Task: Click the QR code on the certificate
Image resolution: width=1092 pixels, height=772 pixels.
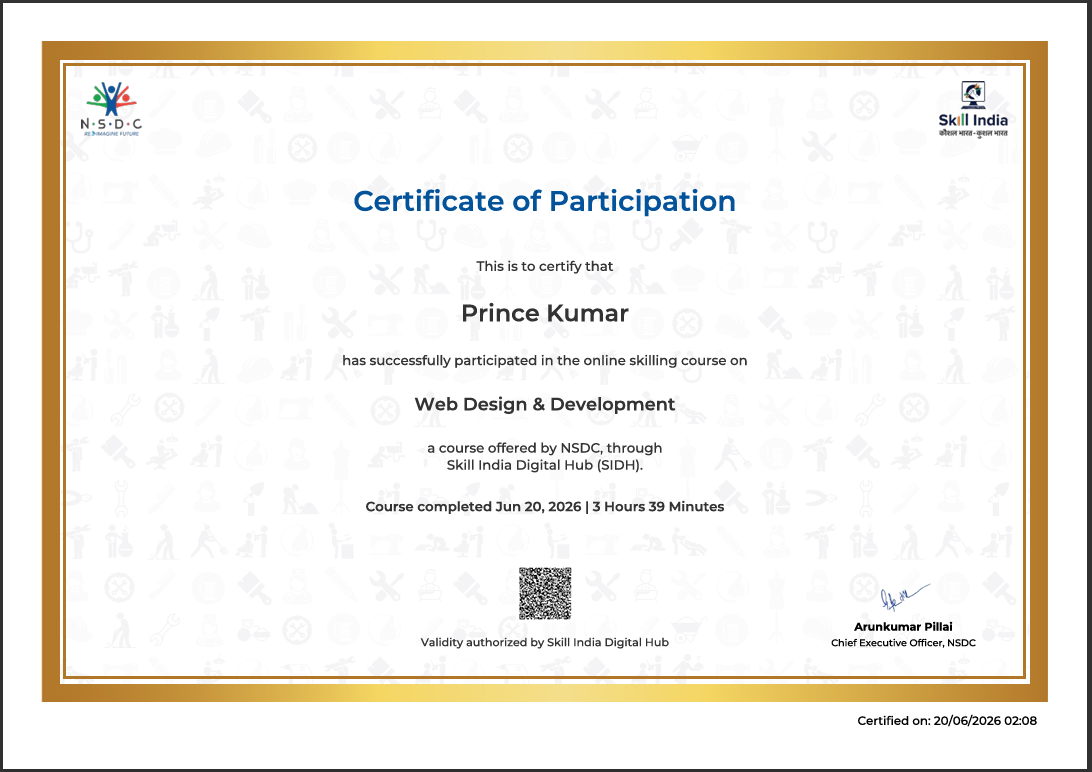Action: (x=545, y=593)
